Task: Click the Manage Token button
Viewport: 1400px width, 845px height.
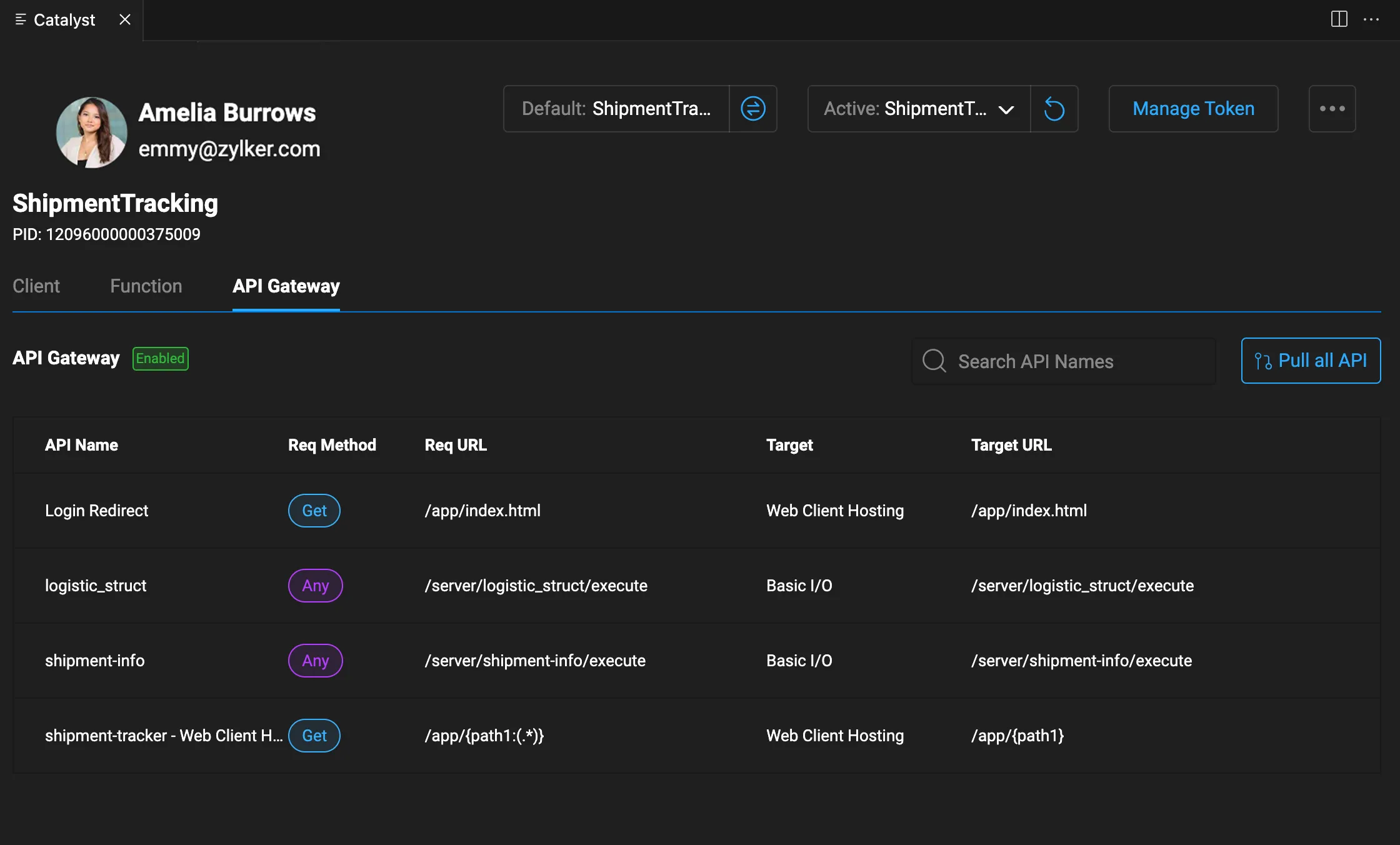Action: pyautogui.click(x=1193, y=109)
